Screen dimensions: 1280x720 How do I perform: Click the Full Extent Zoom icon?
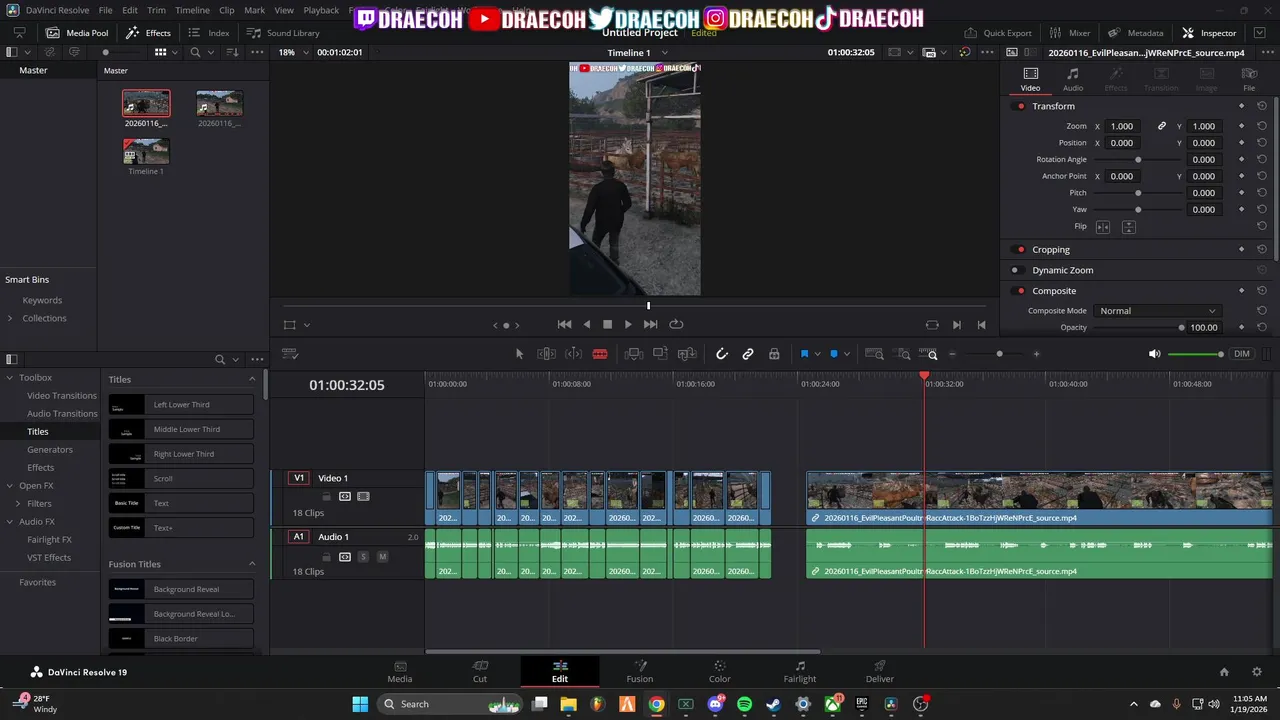pyautogui.click(x=874, y=354)
